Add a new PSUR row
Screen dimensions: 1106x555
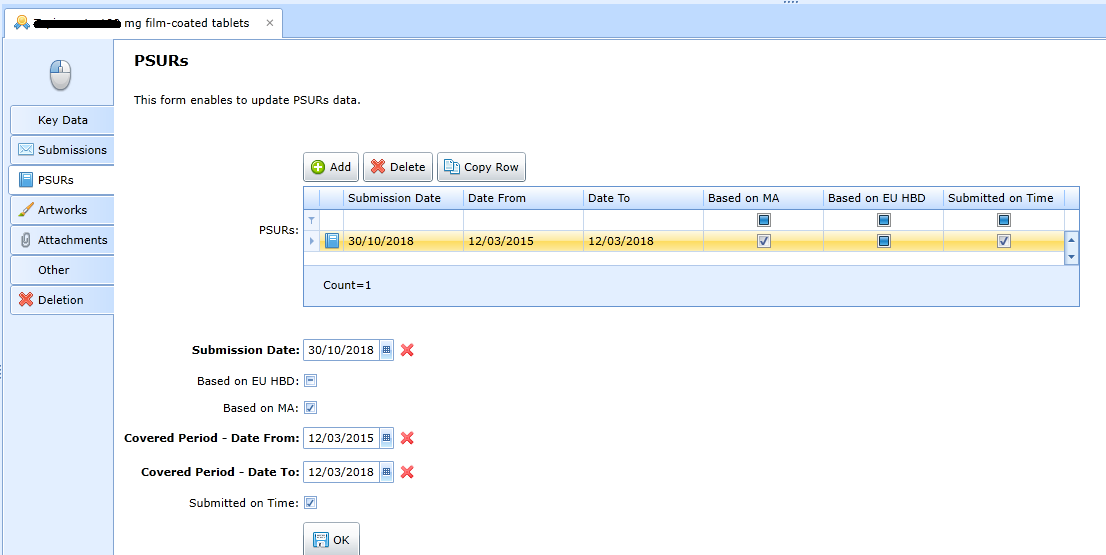(x=331, y=167)
